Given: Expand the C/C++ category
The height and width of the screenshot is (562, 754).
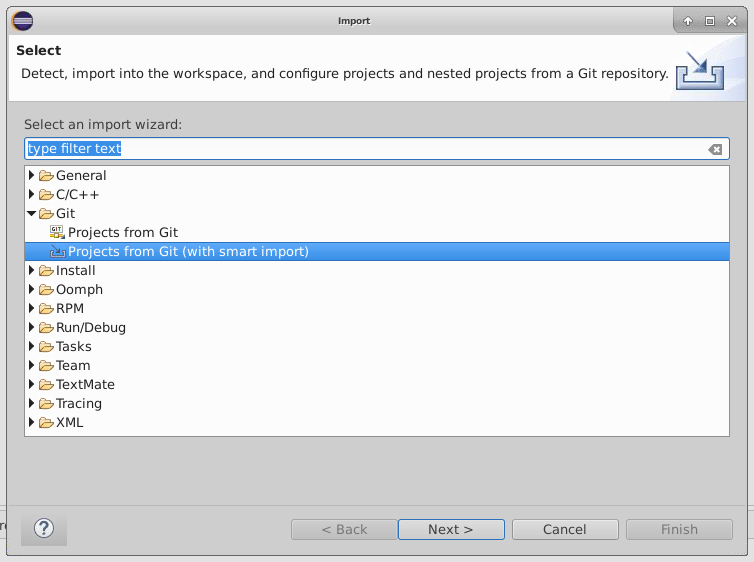Looking at the screenshot, I should tap(32, 195).
